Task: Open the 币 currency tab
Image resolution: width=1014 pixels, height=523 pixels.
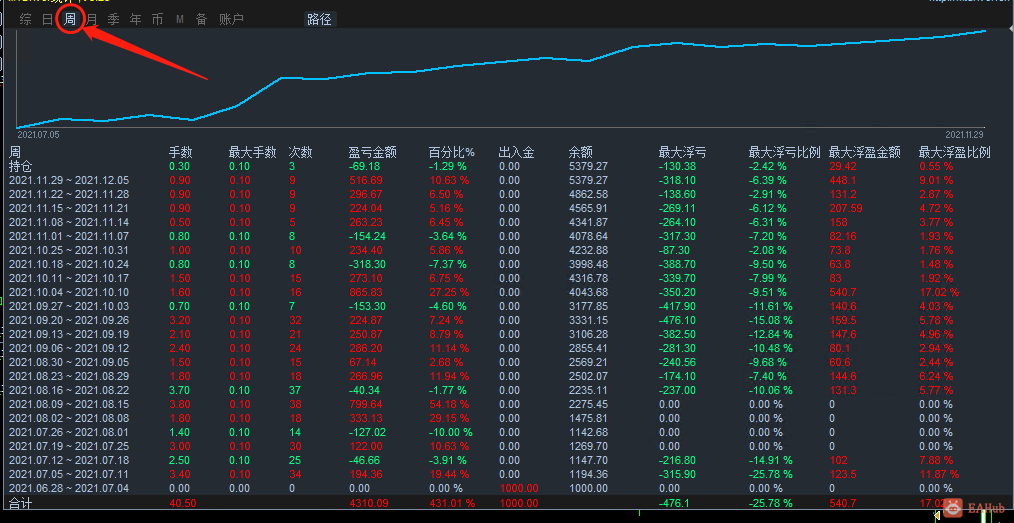Action: pos(157,19)
